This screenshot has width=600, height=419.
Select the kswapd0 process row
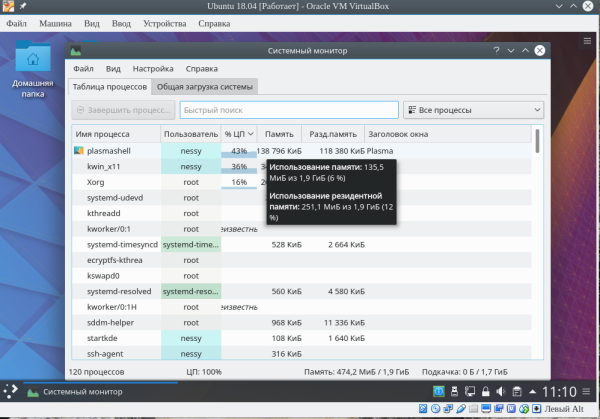[302, 276]
